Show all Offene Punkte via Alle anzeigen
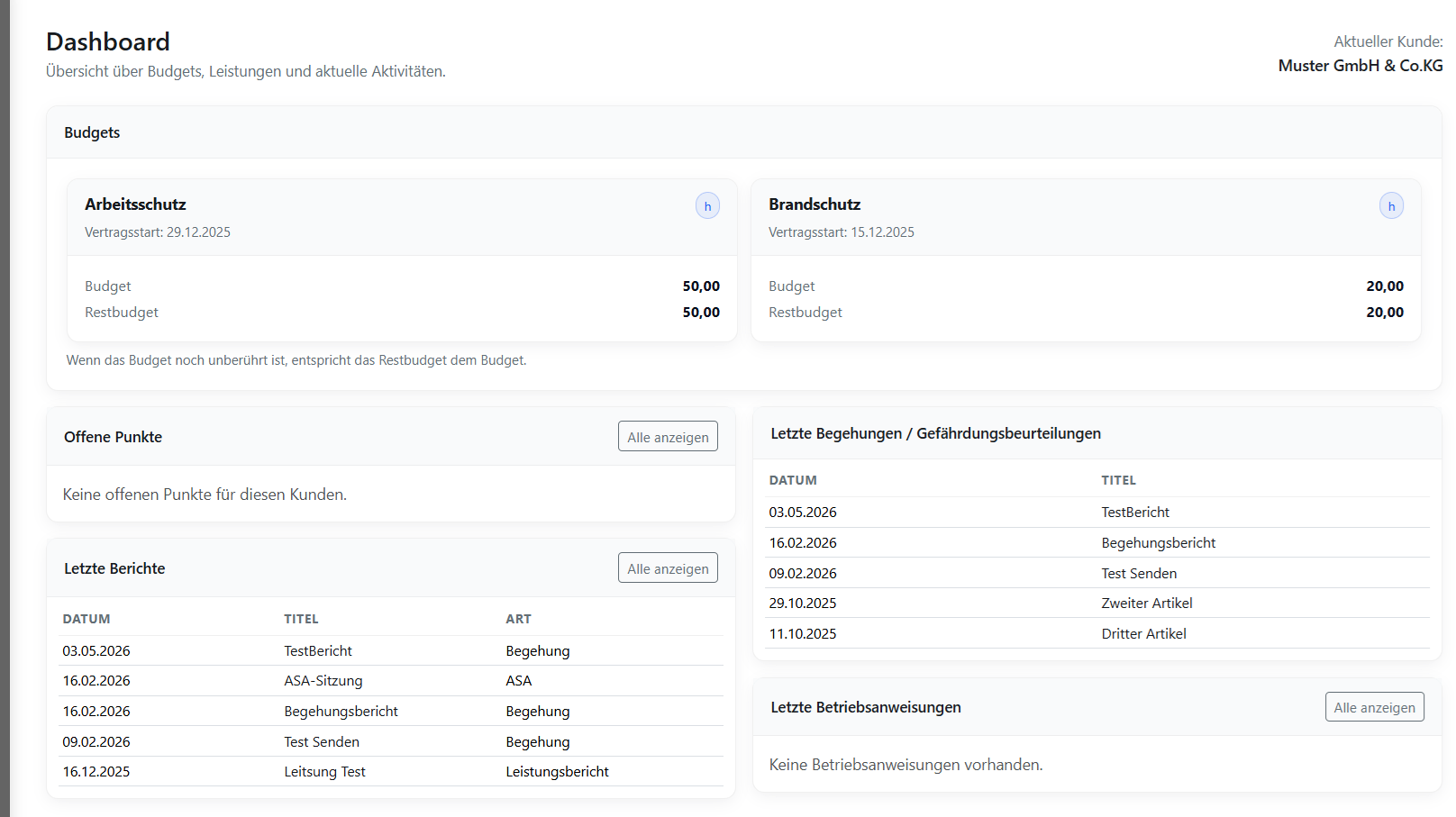Screen dimensions: 1456x817 [668, 437]
